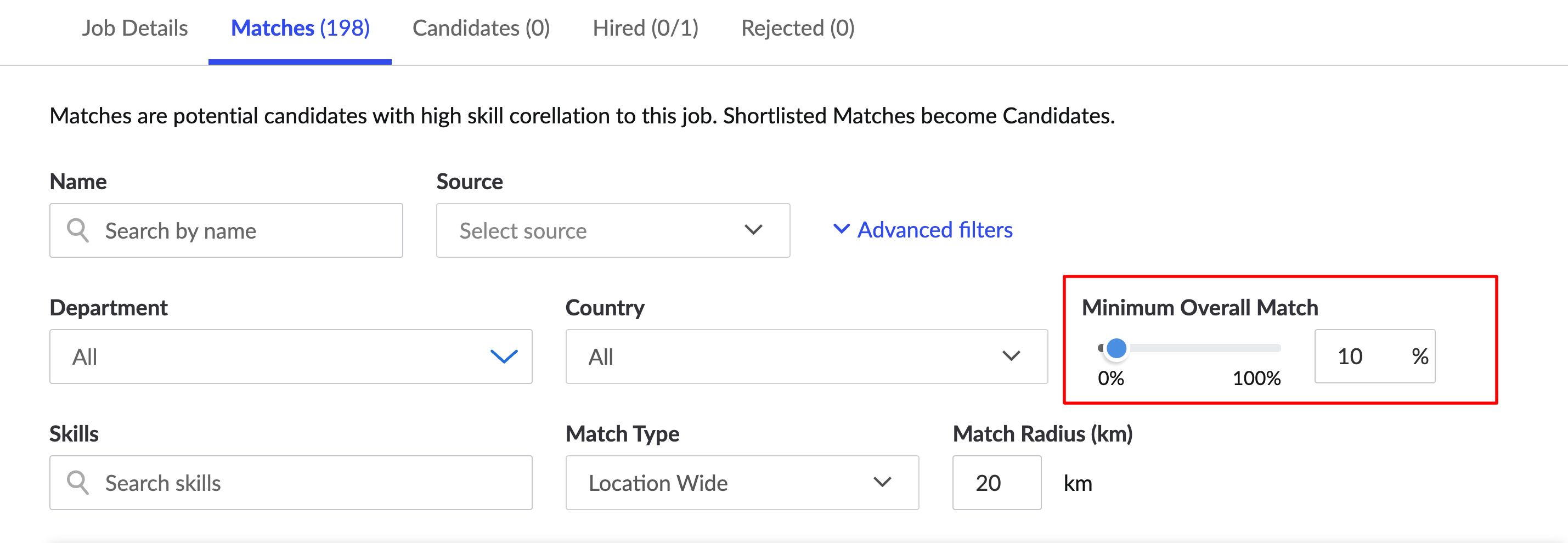Image resolution: width=1568 pixels, height=543 pixels.
Task: Click the minimum match percent input box
Action: click(x=1374, y=356)
